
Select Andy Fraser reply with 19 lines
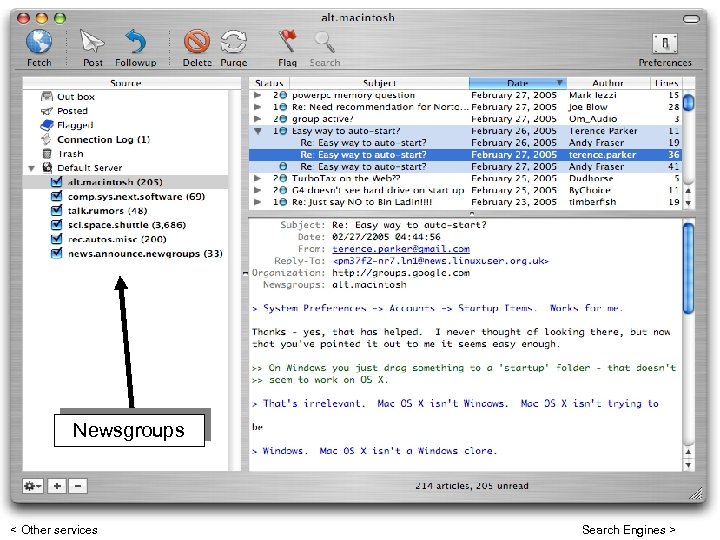click(465, 143)
